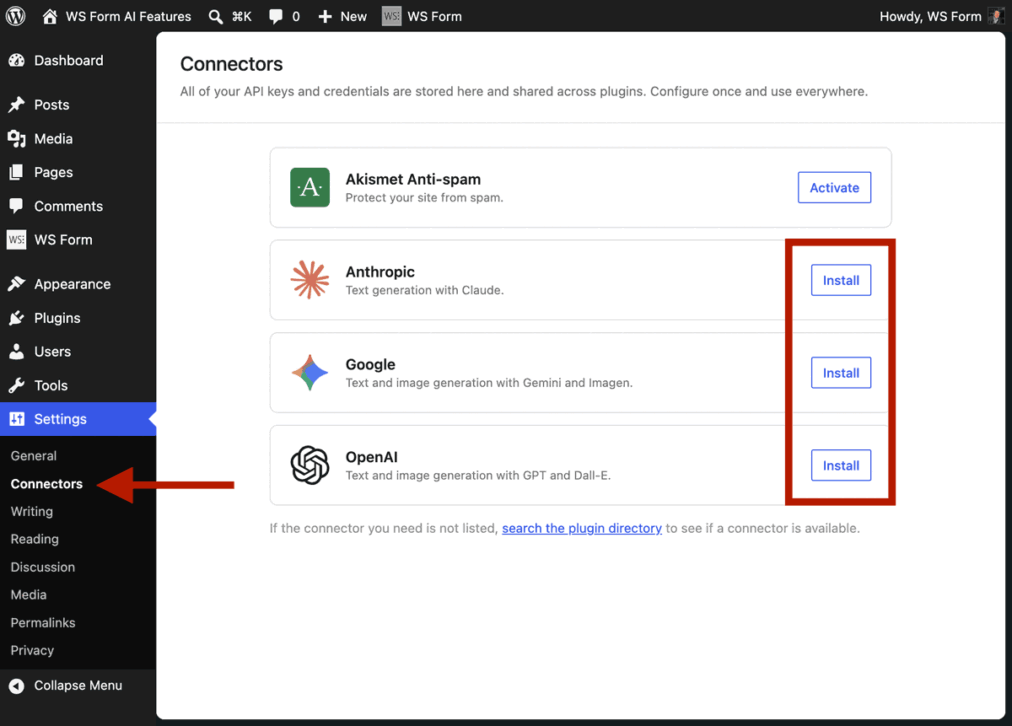Viewport: 1012px width, 726px height.
Task: Open Privacy settings
Action: point(32,650)
